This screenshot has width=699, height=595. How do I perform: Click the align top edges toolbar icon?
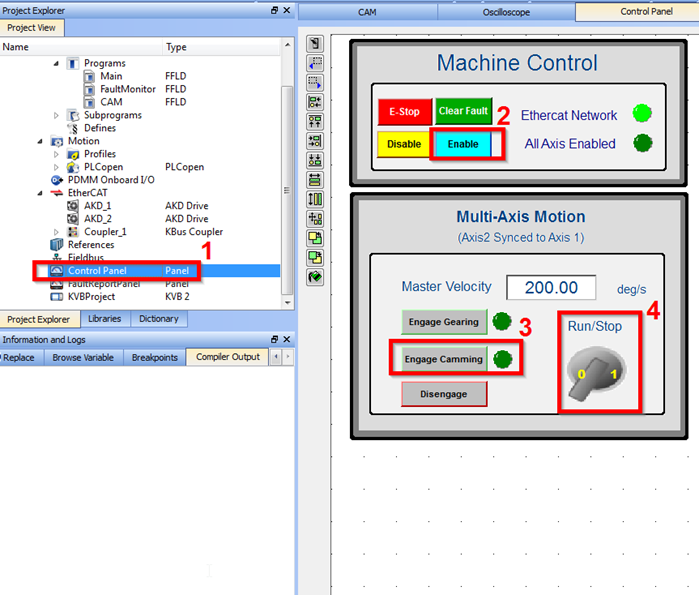pyautogui.click(x=315, y=122)
